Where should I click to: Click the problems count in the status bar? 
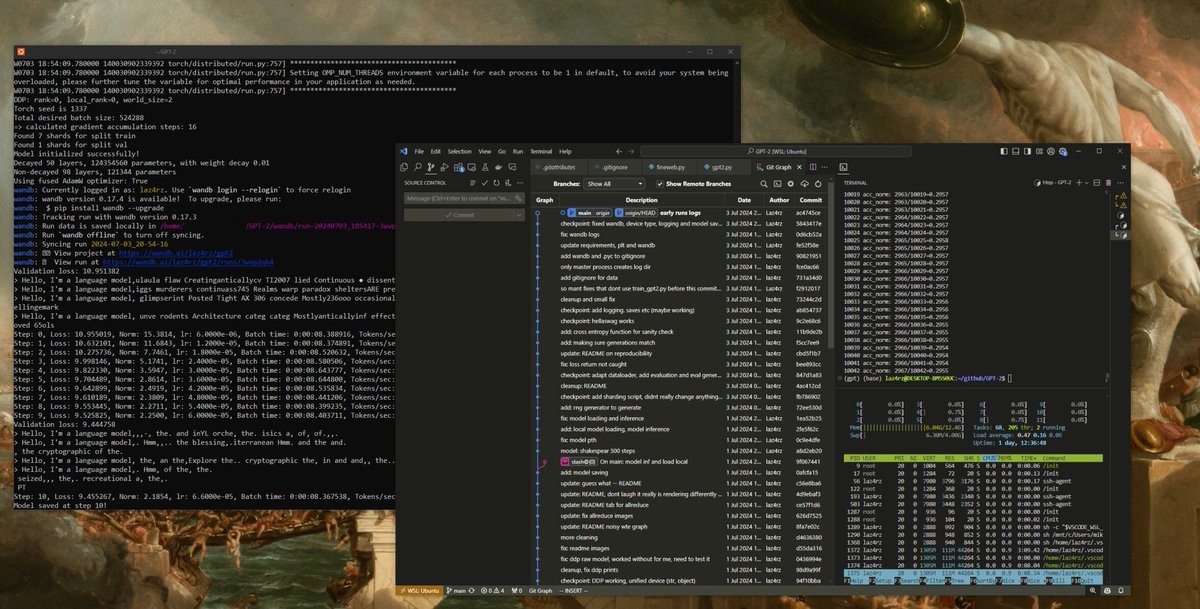point(493,591)
